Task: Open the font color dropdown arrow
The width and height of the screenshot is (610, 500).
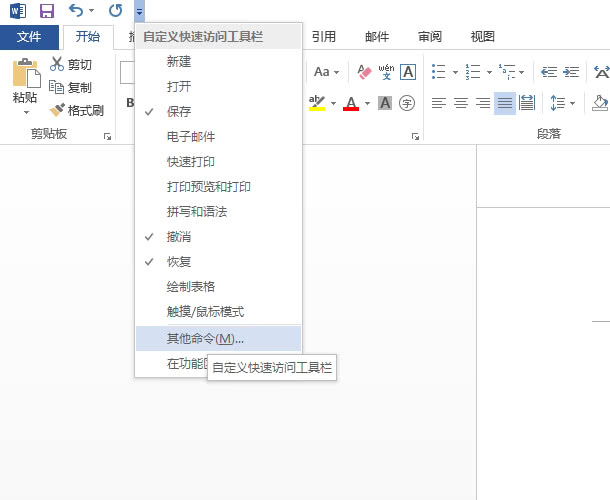Action: [x=367, y=103]
